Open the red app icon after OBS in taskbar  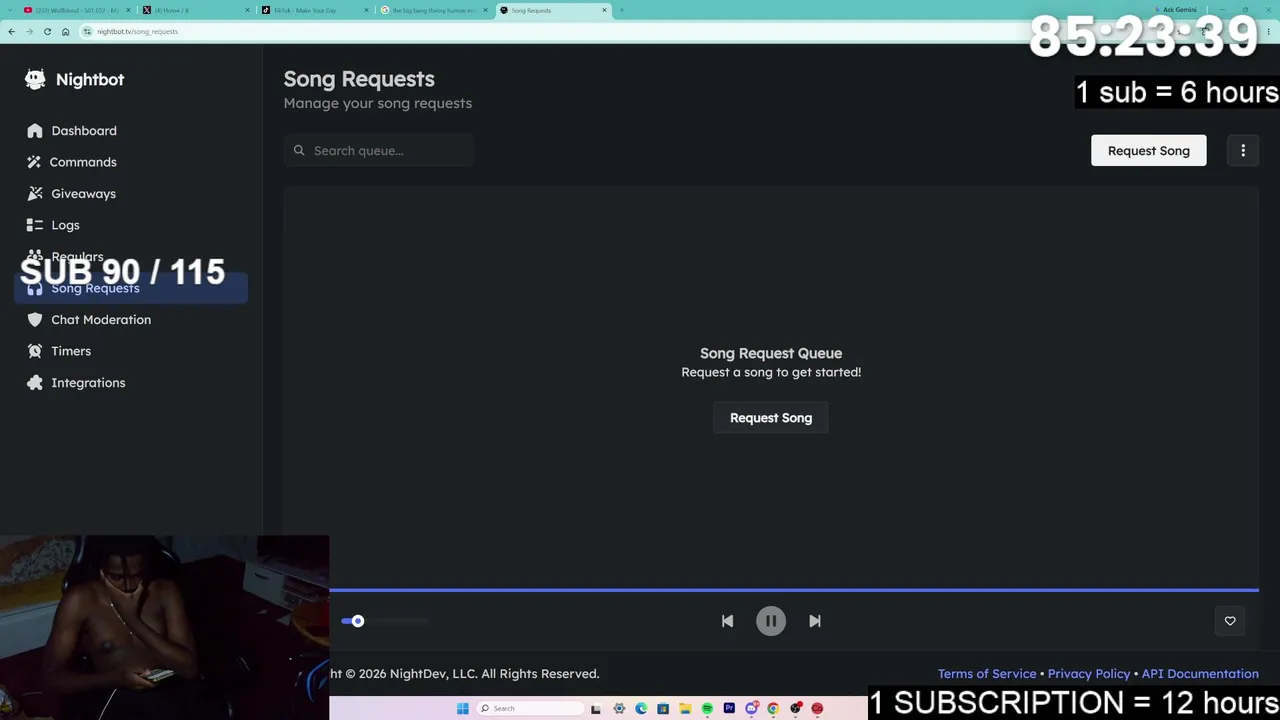(818, 709)
